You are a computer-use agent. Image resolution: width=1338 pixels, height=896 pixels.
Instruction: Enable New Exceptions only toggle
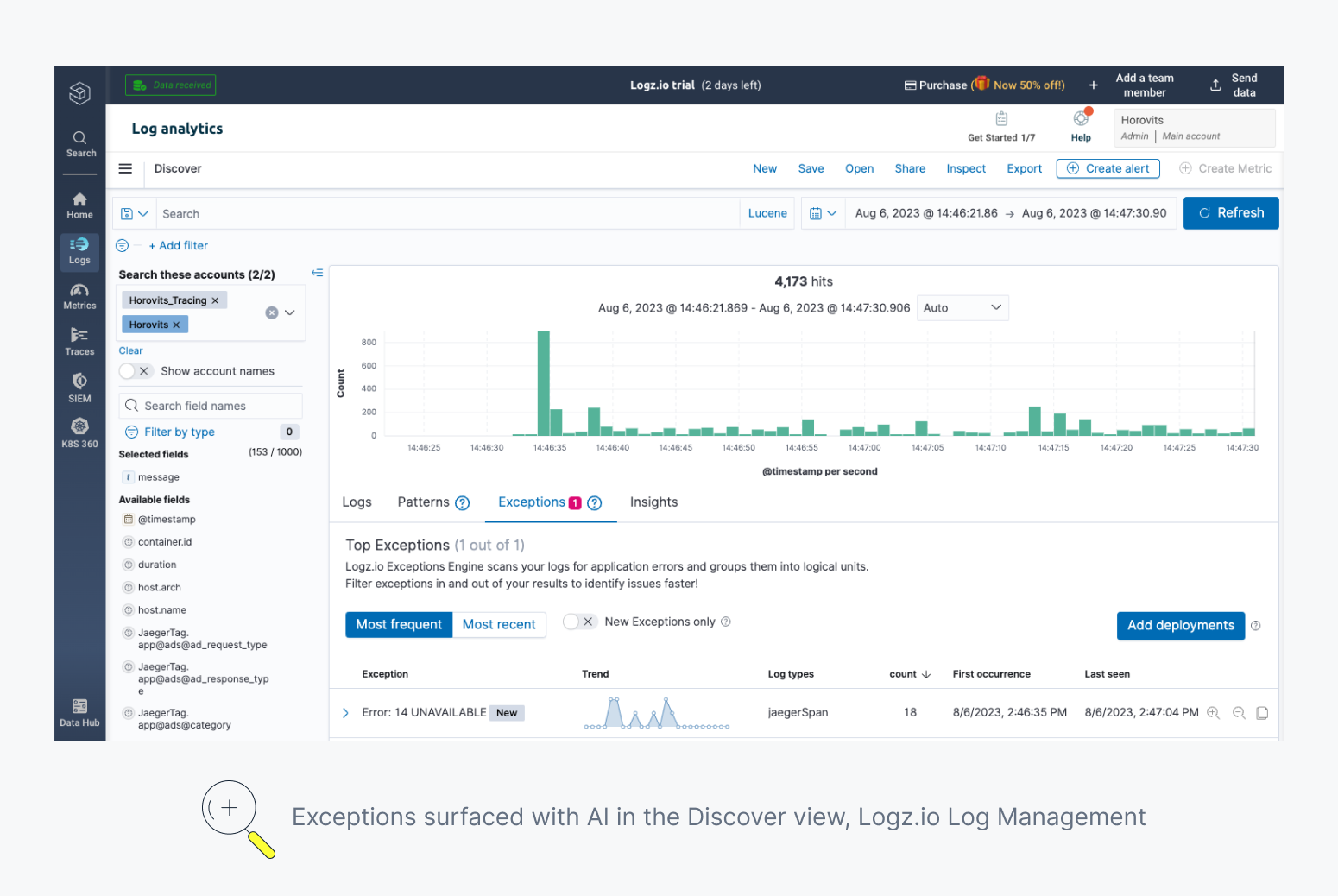click(579, 622)
